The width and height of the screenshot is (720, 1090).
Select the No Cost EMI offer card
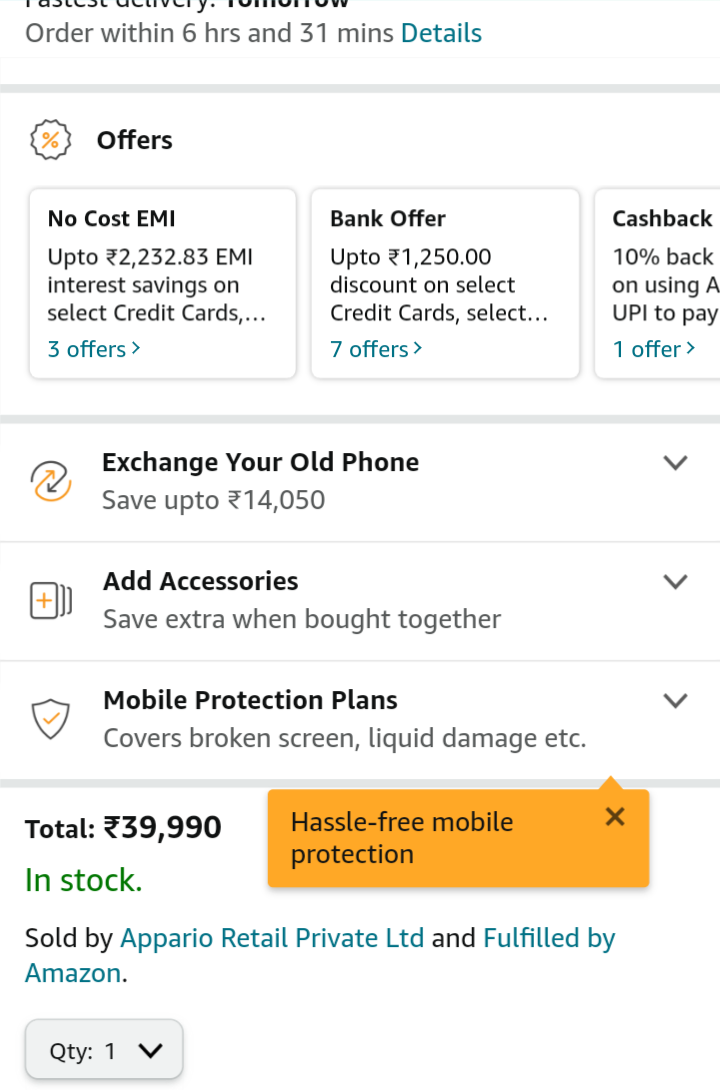tap(163, 270)
